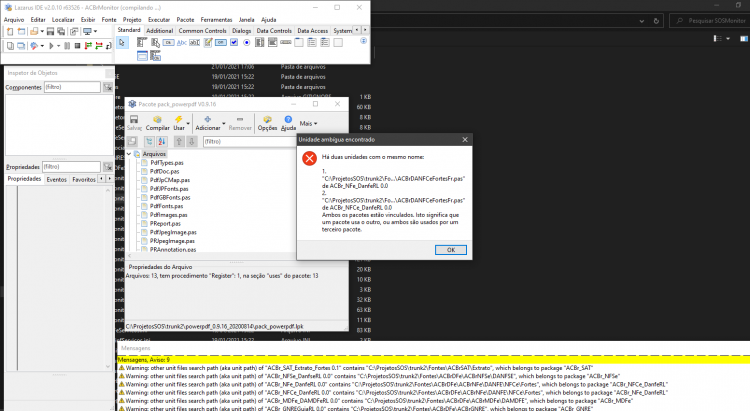The image size is (750, 411).
Task: Click the View Units icon
Action: click(10, 46)
